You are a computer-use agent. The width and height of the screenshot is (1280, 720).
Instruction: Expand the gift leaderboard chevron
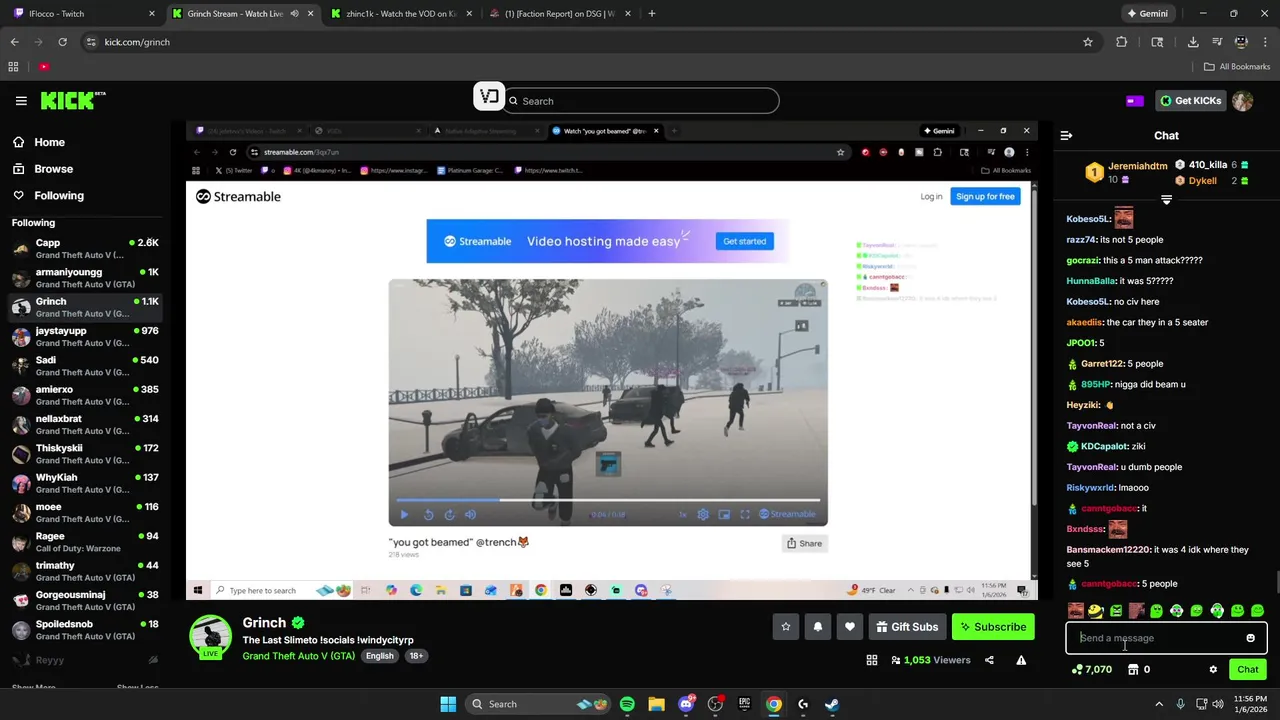1166,200
